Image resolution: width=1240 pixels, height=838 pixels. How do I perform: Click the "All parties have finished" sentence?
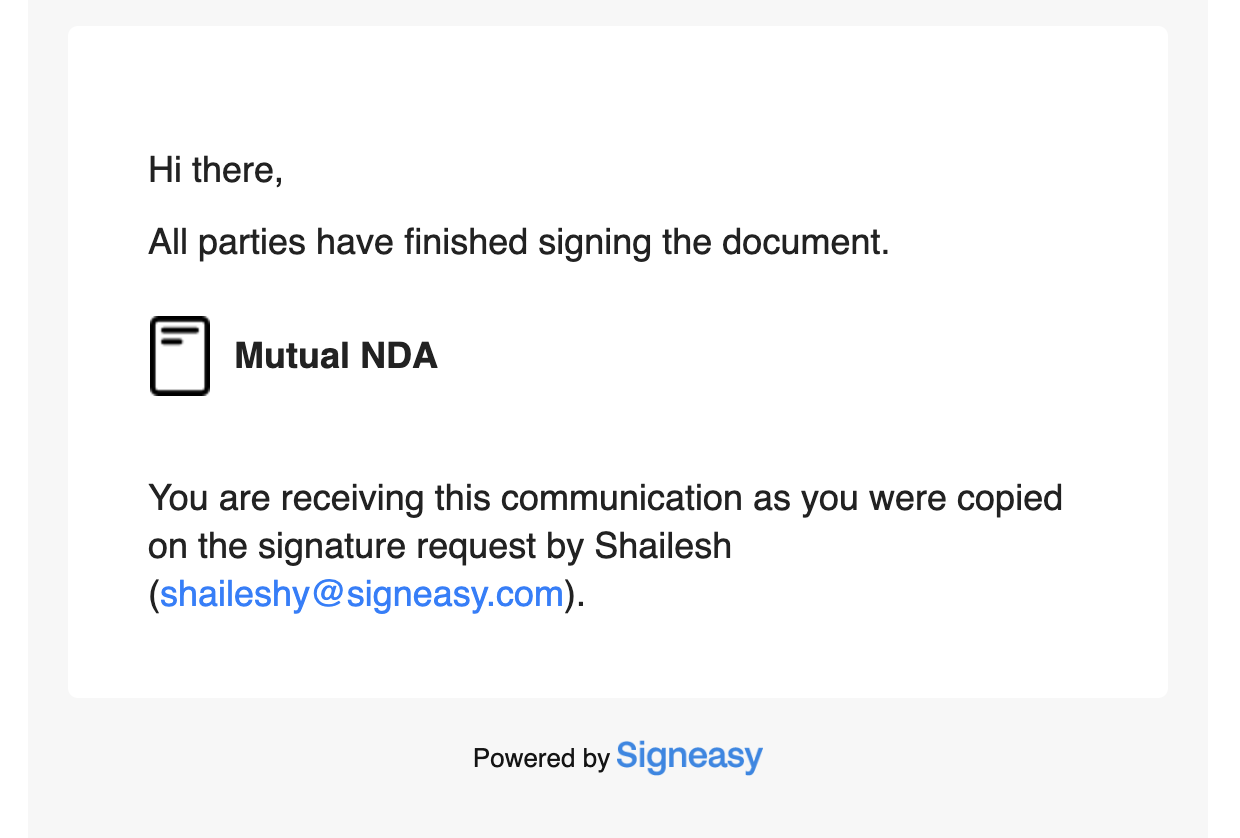(x=519, y=242)
